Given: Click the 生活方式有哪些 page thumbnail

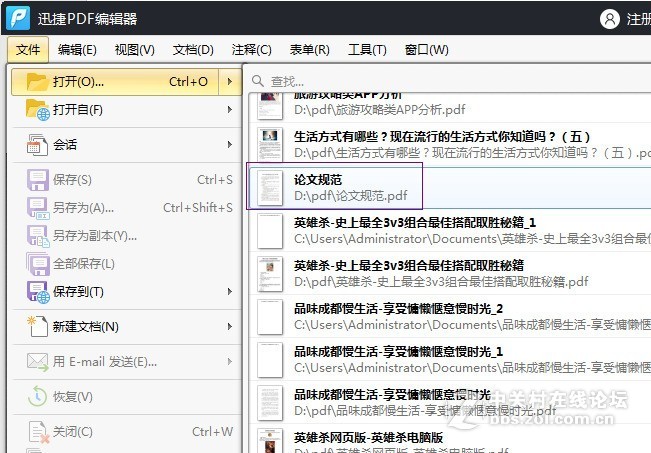Looking at the screenshot, I should click(270, 144).
